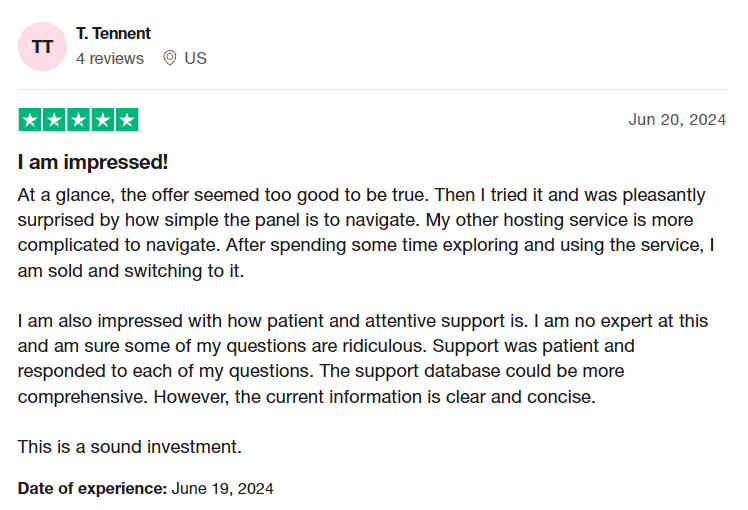Click the first green rating star

[29, 121]
